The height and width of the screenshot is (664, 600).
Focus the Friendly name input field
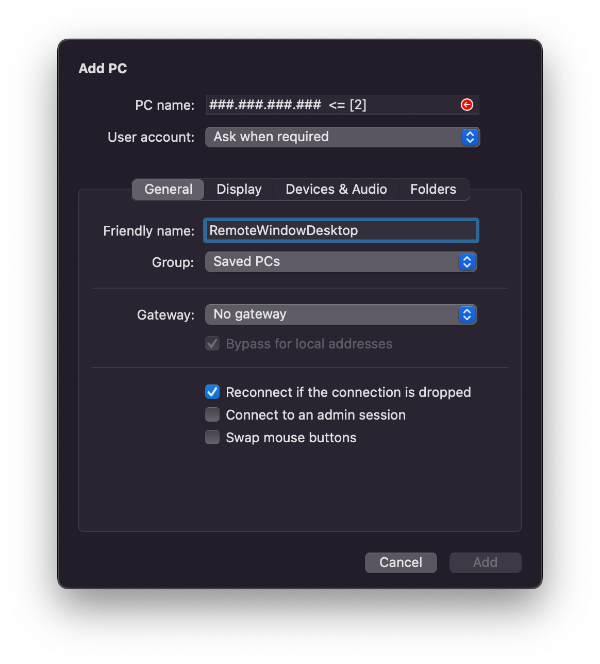pyautogui.click(x=340, y=231)
